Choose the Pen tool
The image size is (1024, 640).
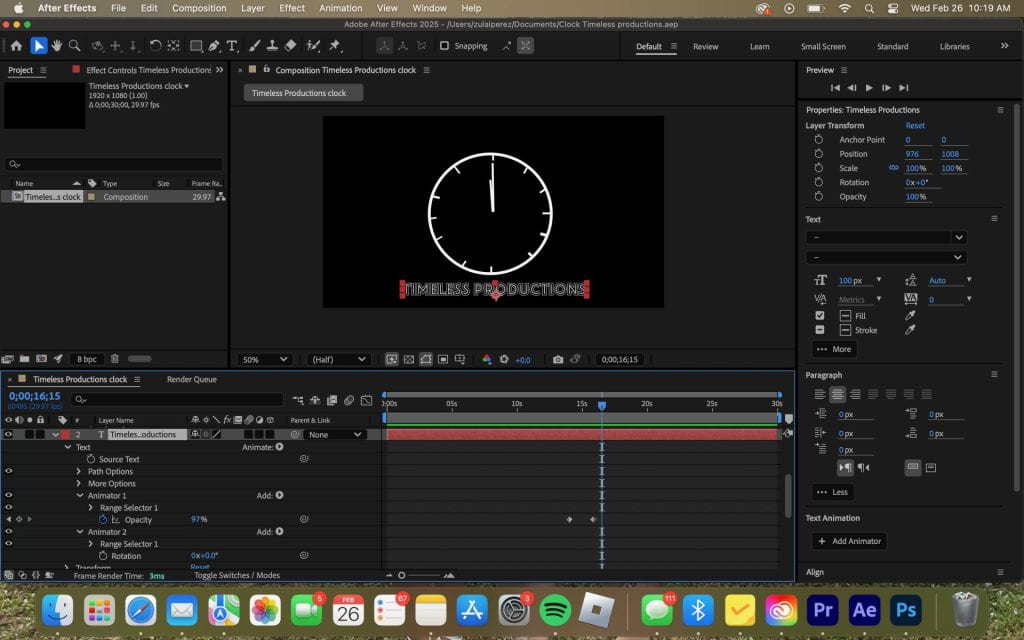click(x=214, y=46)
